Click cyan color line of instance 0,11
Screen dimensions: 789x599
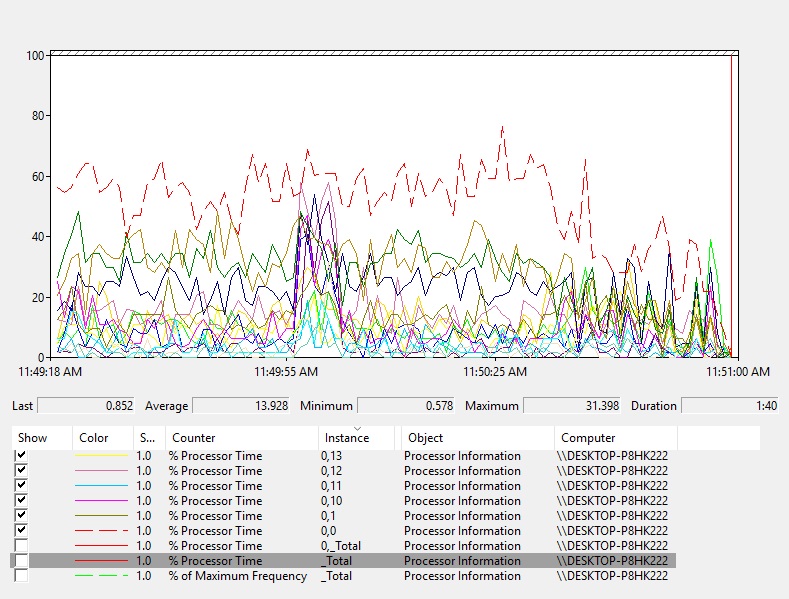[102, 486]
